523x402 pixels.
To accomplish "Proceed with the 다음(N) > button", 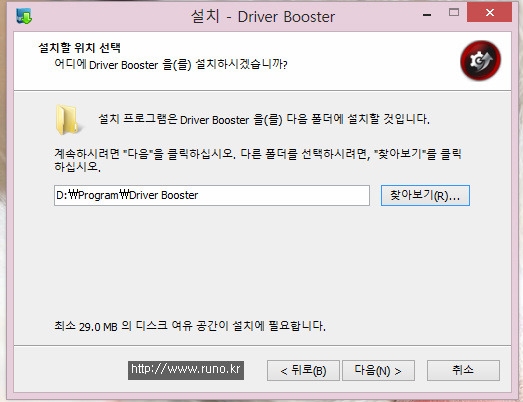I will [x=378, y=370].
